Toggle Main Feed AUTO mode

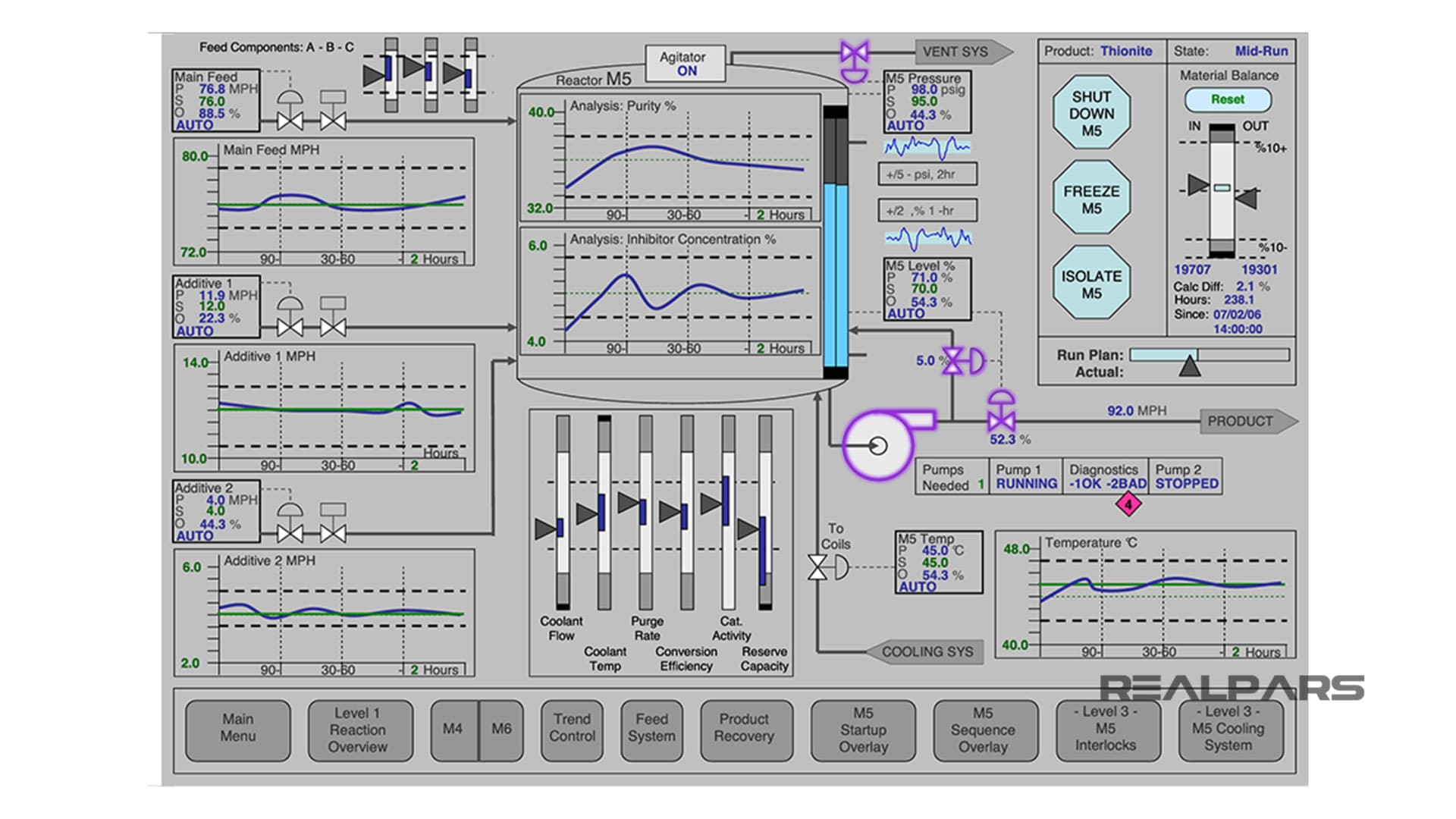point(196,125)
